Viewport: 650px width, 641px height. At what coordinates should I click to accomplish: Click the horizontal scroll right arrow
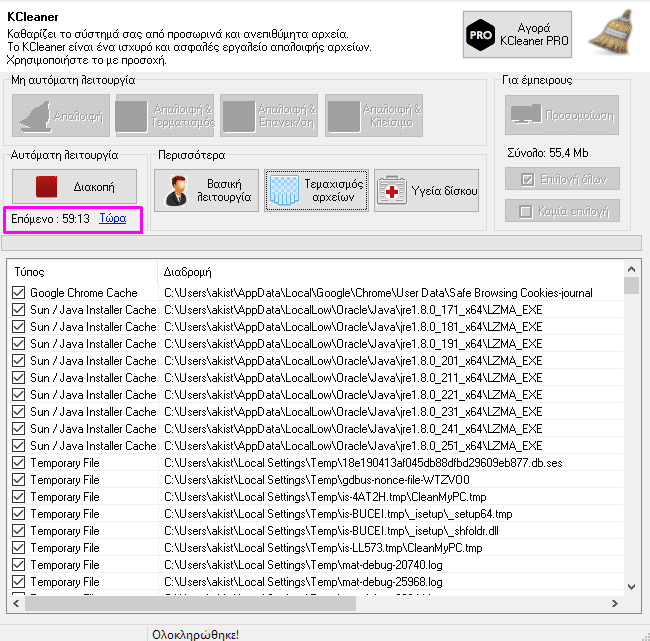pos(615,603)
